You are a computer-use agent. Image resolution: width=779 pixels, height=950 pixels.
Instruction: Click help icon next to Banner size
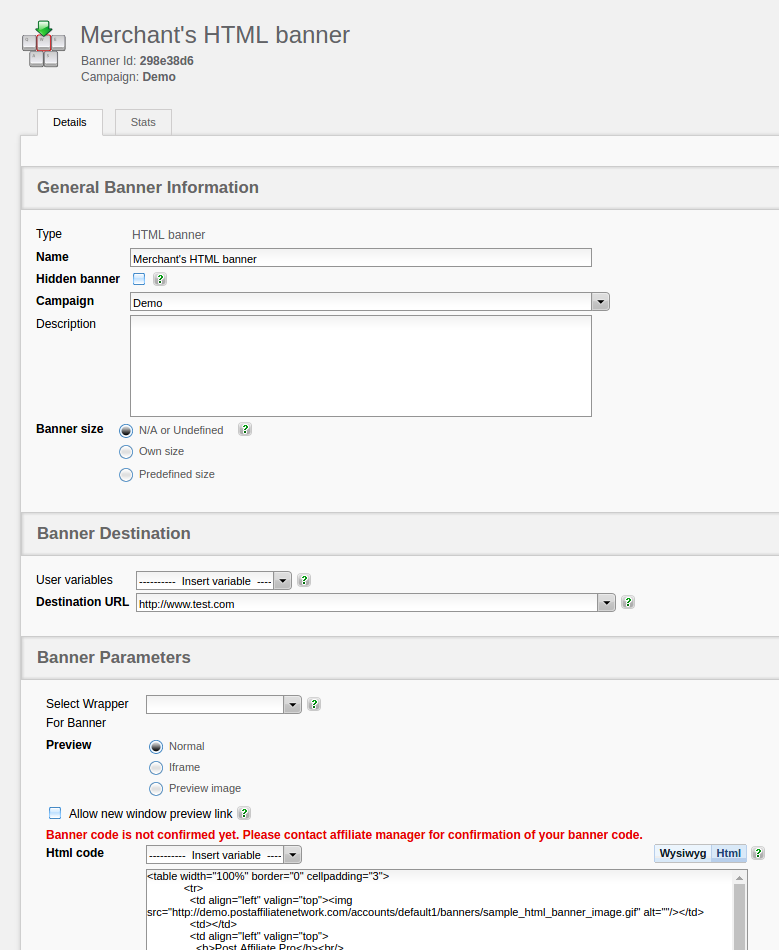coord(245,430)
